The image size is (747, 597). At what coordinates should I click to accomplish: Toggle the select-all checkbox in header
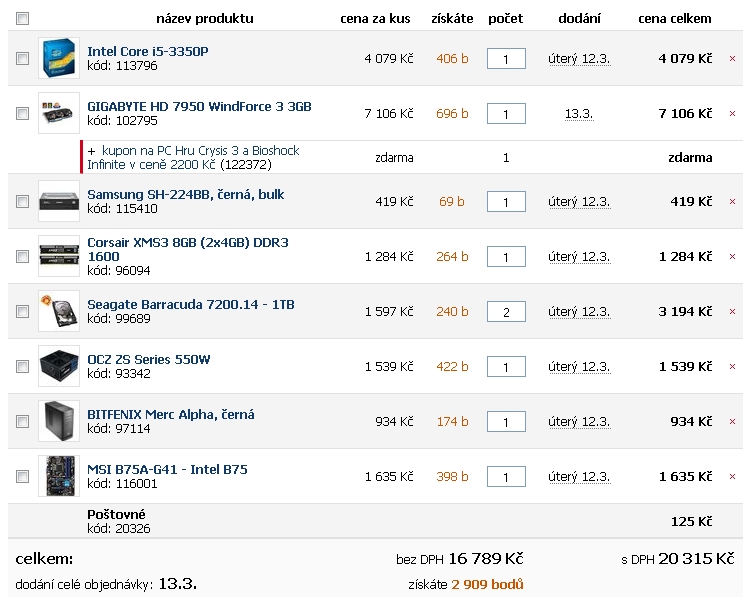23,18
